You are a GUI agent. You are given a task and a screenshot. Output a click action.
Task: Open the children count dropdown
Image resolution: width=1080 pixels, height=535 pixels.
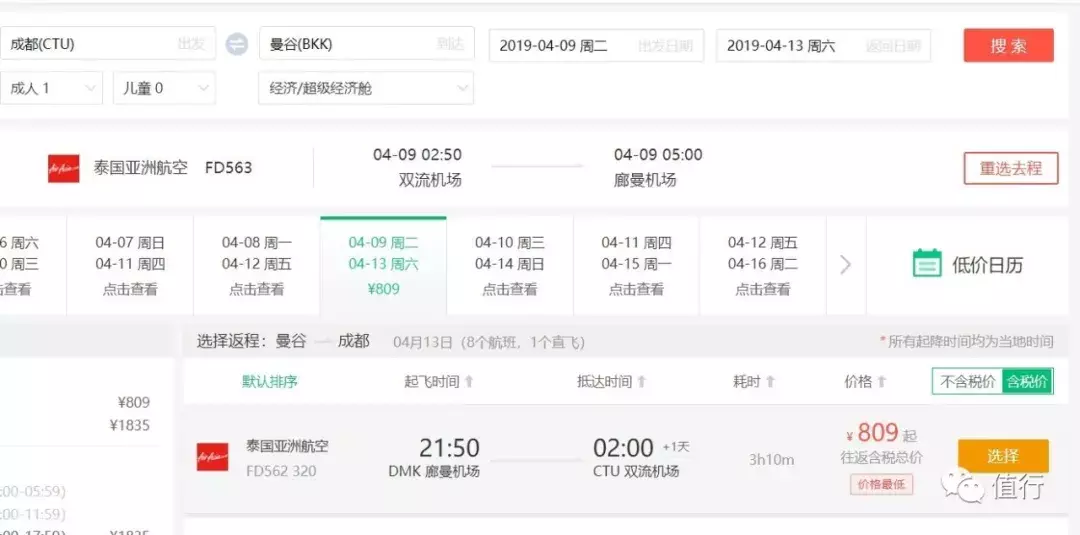[x=164, y=88]
